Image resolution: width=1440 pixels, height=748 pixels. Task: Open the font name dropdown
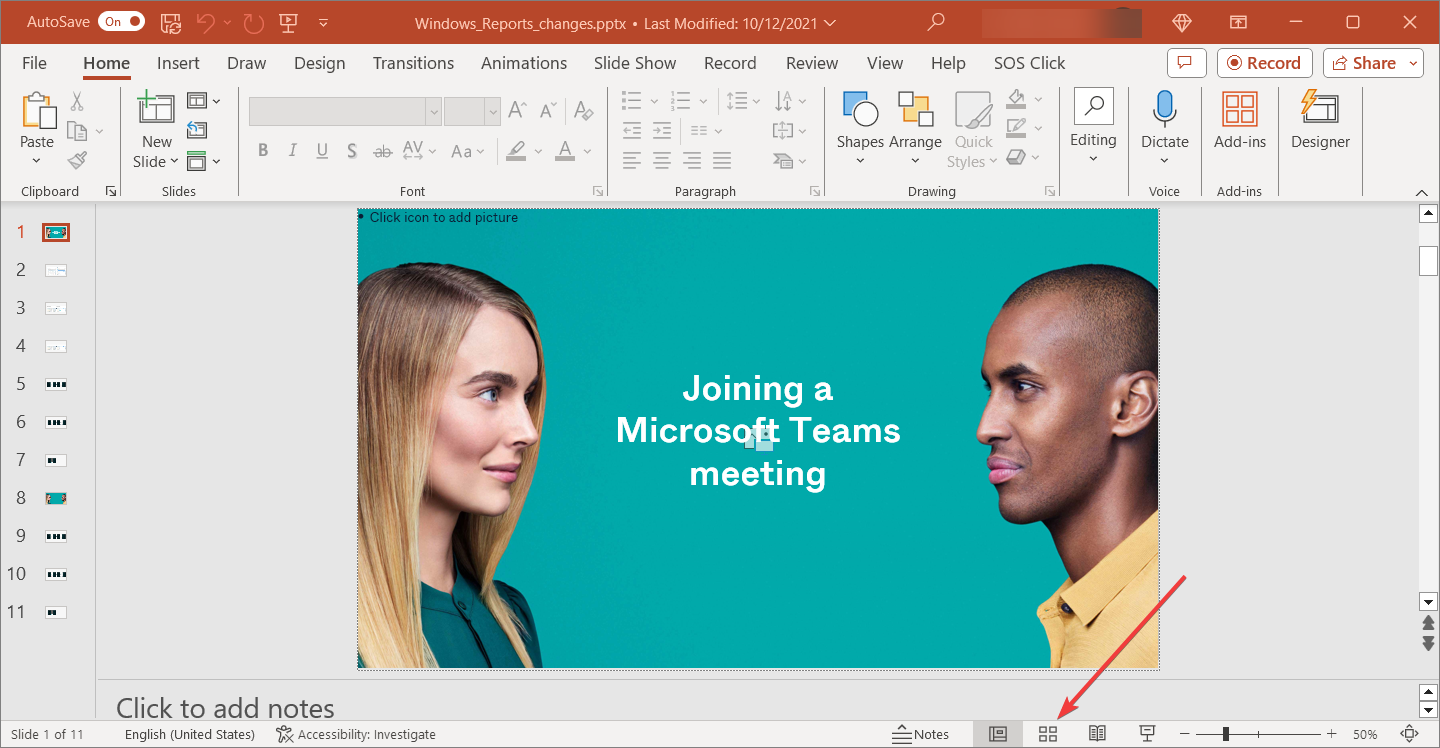[434, 111]
